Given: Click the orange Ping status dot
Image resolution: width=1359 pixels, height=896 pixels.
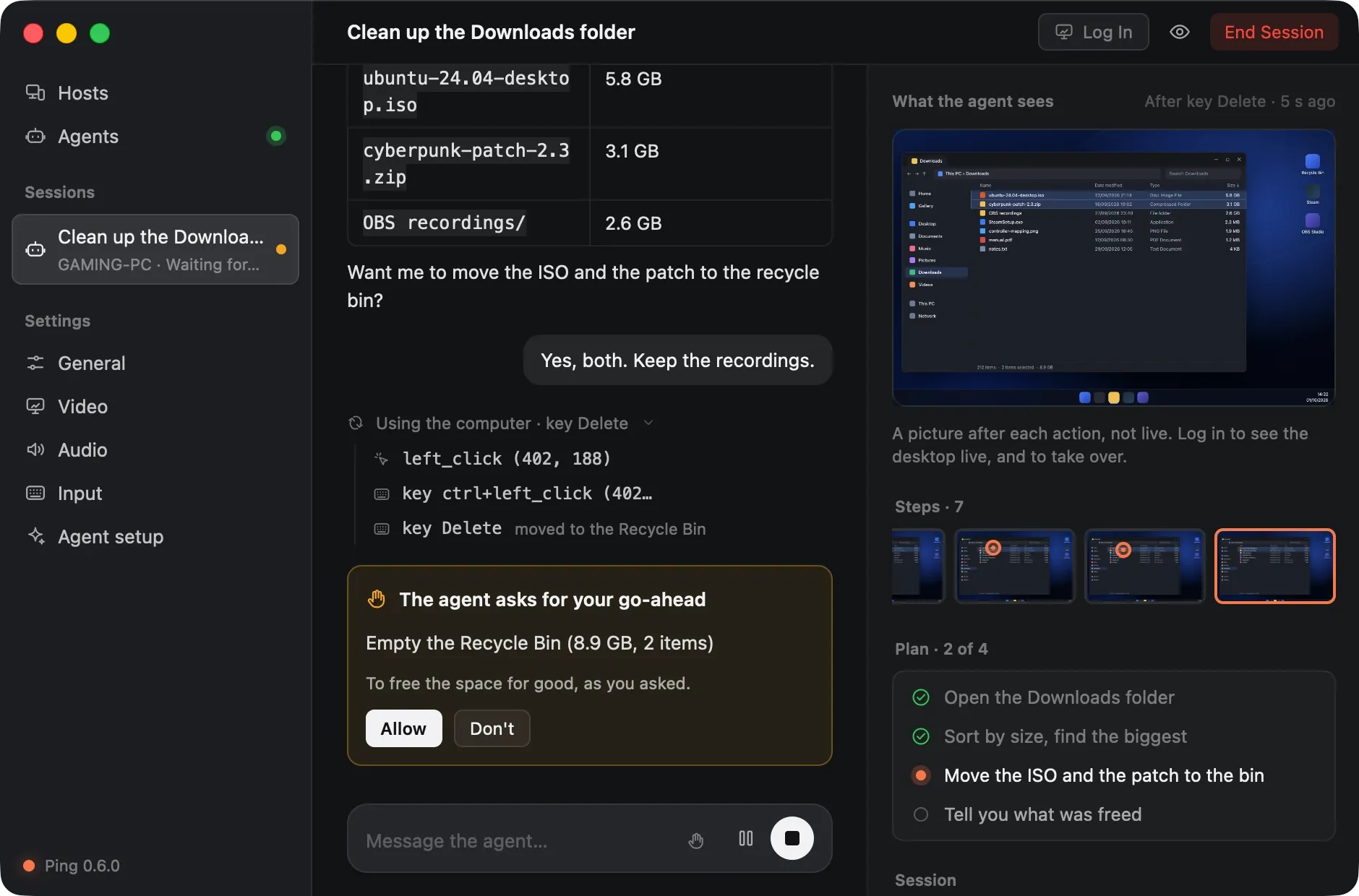Looking at the screenshot, I should point(29,866).
